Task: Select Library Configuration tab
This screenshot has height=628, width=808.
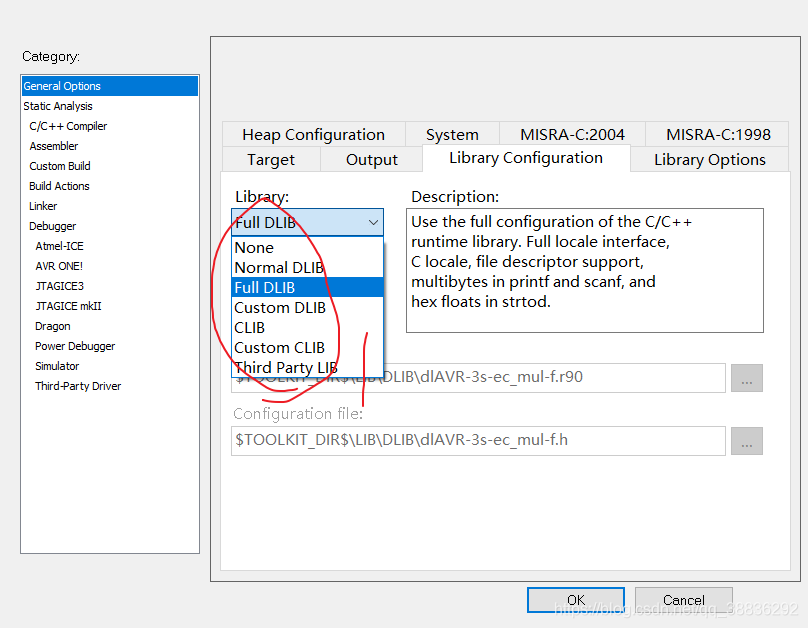Action: (x=526, y=158)
